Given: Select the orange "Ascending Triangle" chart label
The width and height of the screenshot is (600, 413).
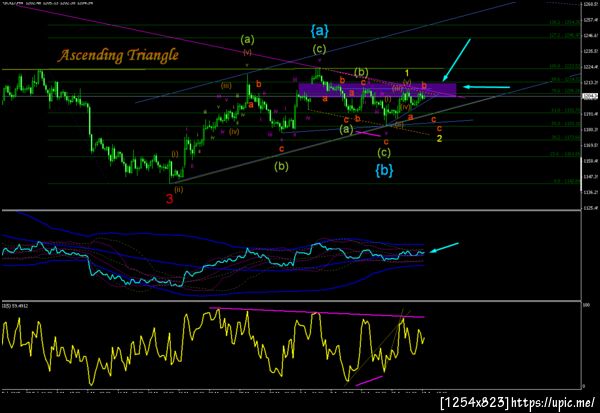Looking at the screenshot, I should click(118, 56).
